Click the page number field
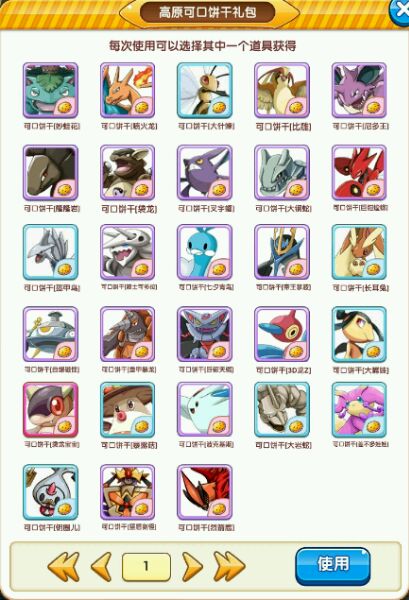The height and width of the screenshot is (600, 409). point(146,566)
